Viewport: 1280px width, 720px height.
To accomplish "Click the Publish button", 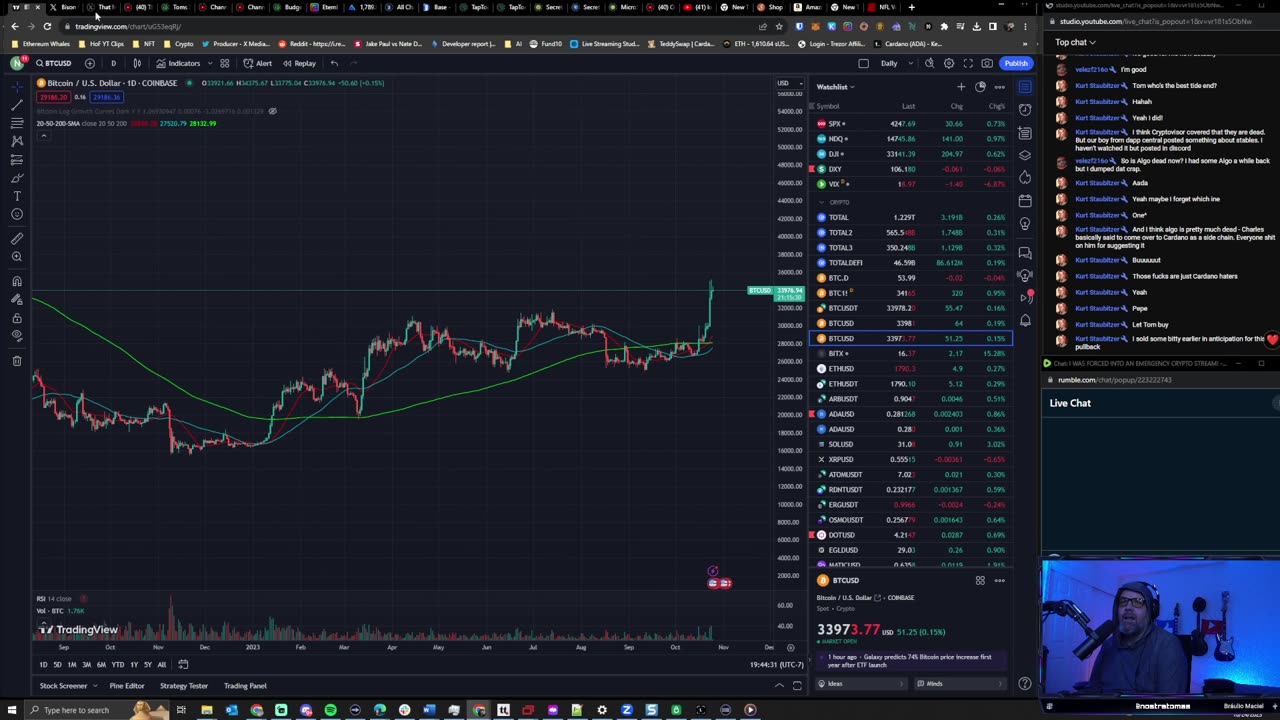I will (1016, 63).
